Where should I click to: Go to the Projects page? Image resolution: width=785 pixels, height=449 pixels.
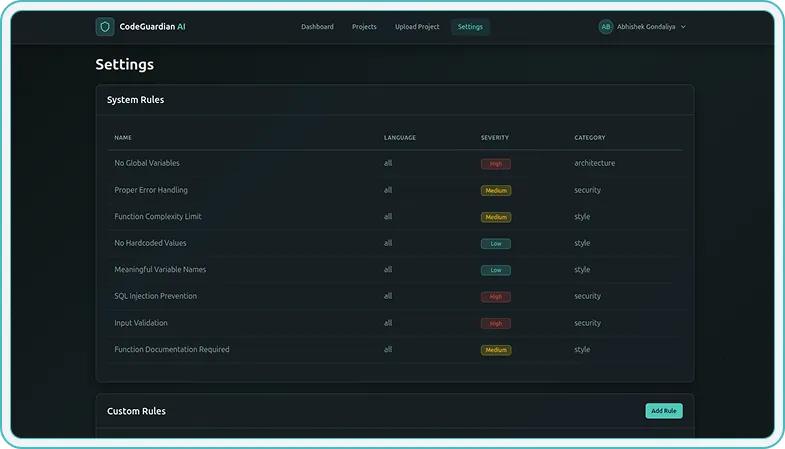[x=364, y=27]
